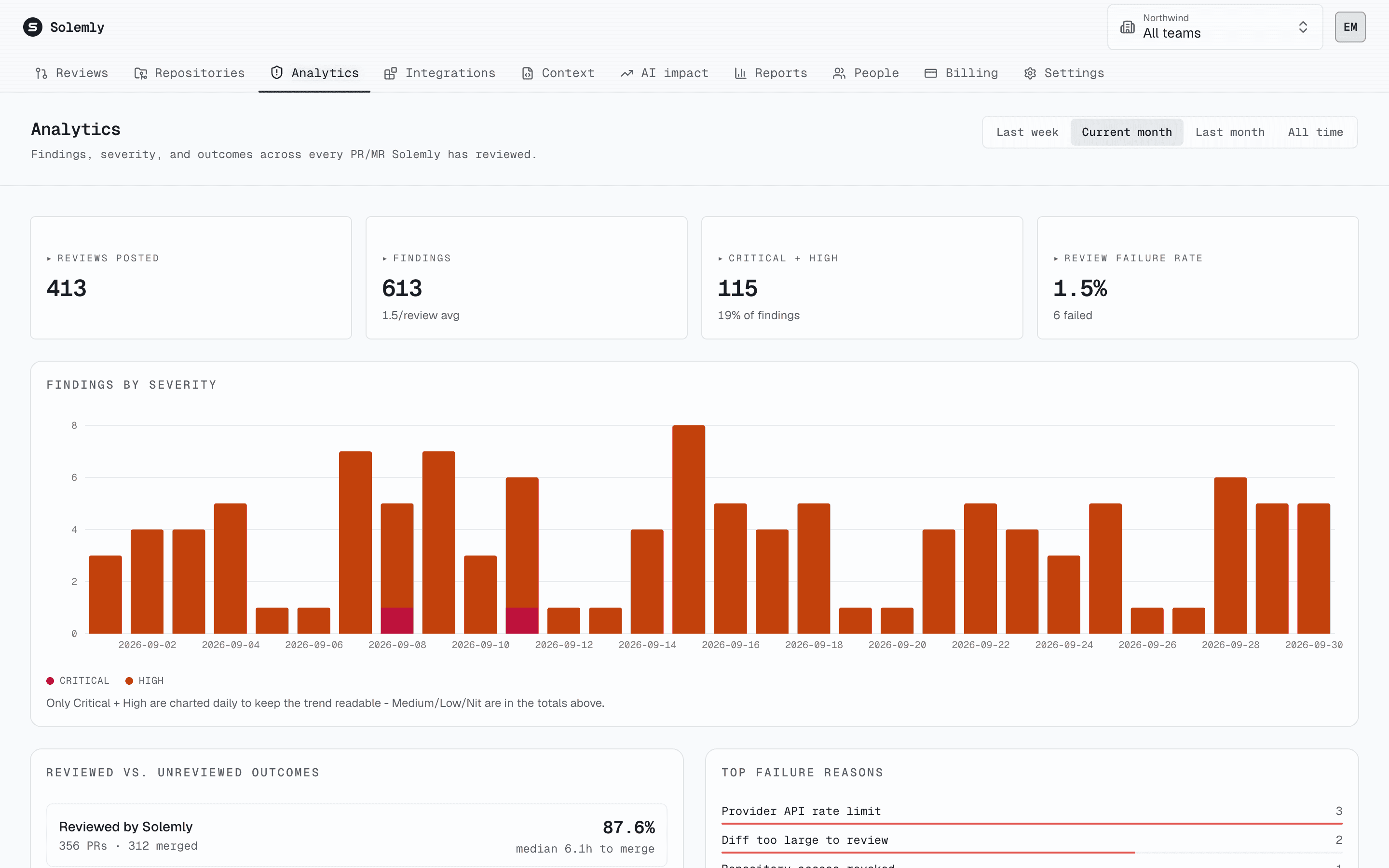Expand the Critical + High card triangle
The width and height of the screenshot is (1389, 868).
(x=721, y=259)
